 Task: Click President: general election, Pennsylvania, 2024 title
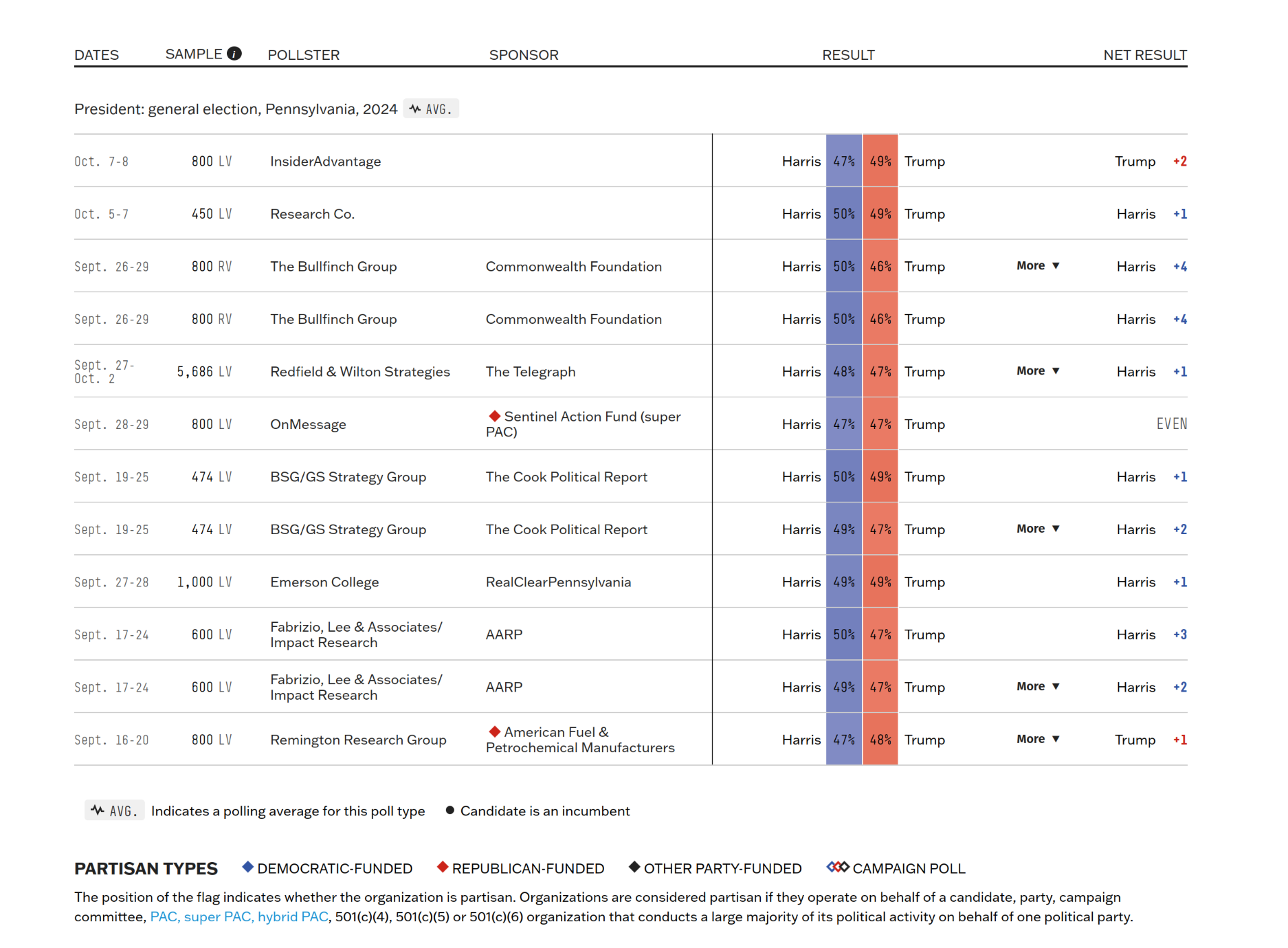click(236, 109)
